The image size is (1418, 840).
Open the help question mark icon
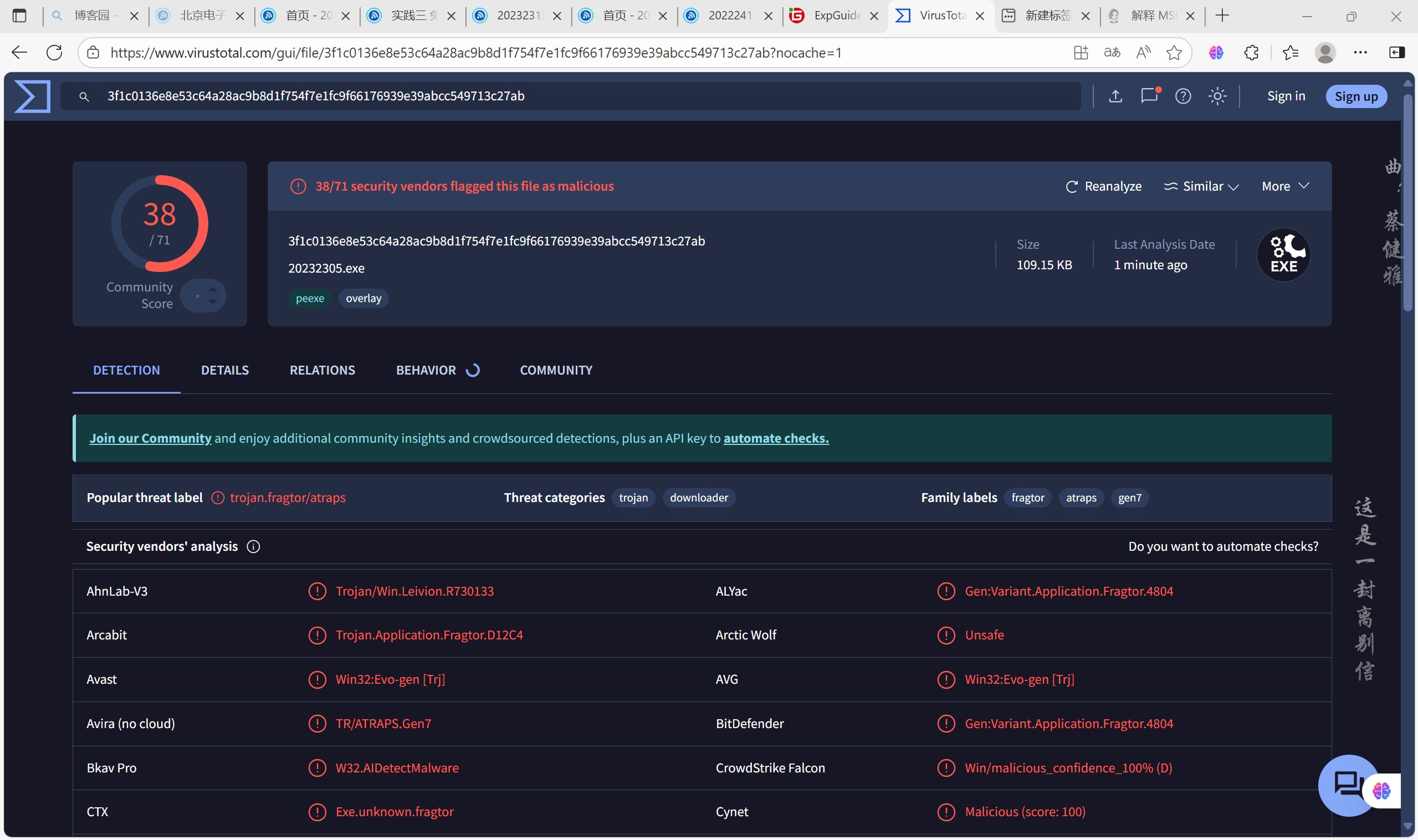tap(1183, 96)
